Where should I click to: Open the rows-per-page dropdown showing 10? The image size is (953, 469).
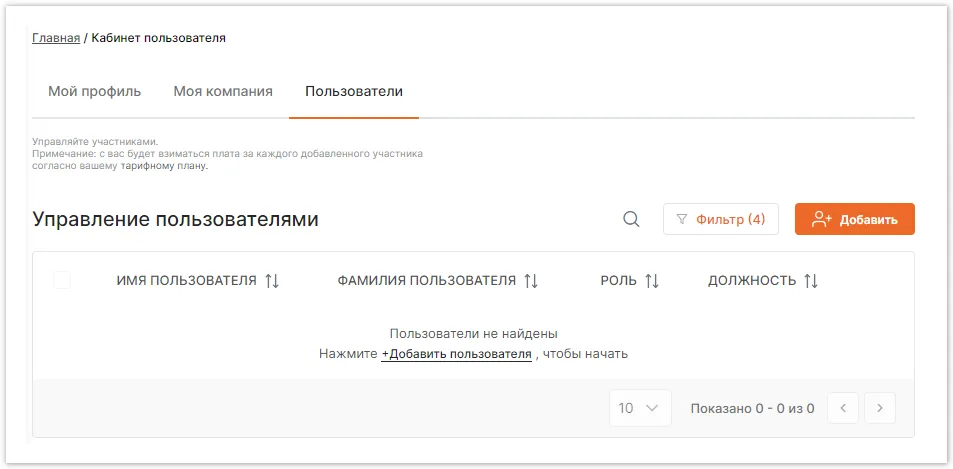pyautogui.click(x=640, y=408)
